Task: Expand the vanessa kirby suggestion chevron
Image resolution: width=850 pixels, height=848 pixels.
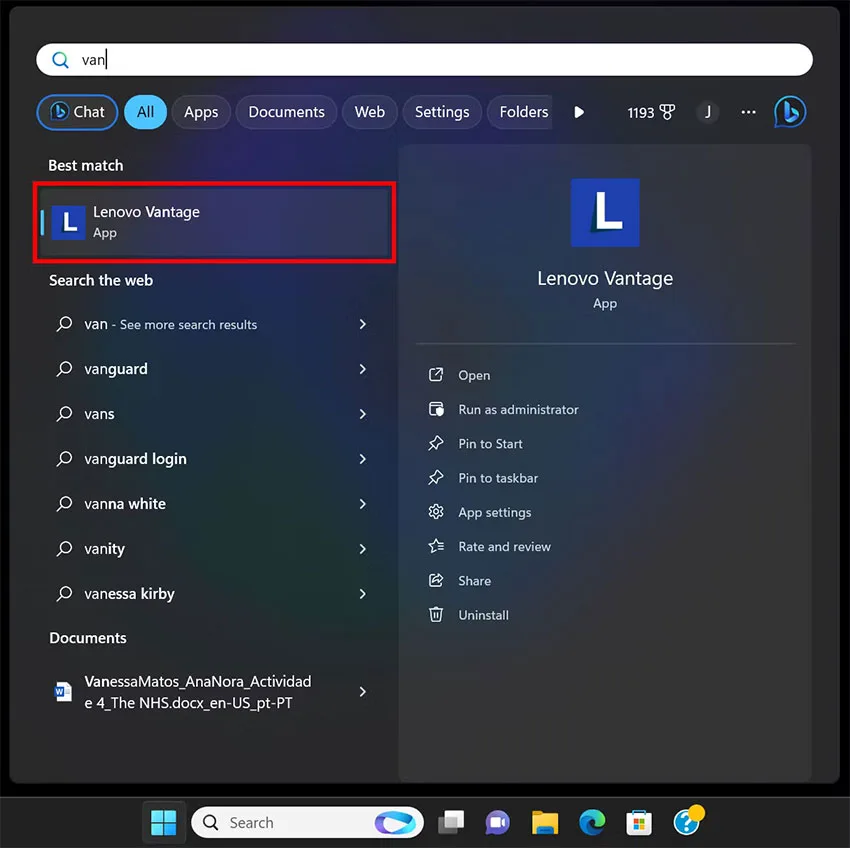Action: tap(363, 594)
